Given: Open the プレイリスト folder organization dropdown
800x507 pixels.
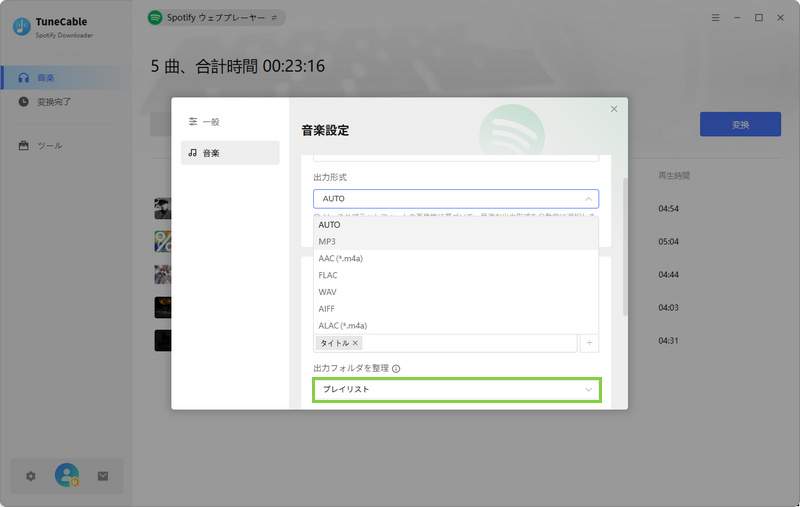Looking at the screenshot, I should (457, 390).
